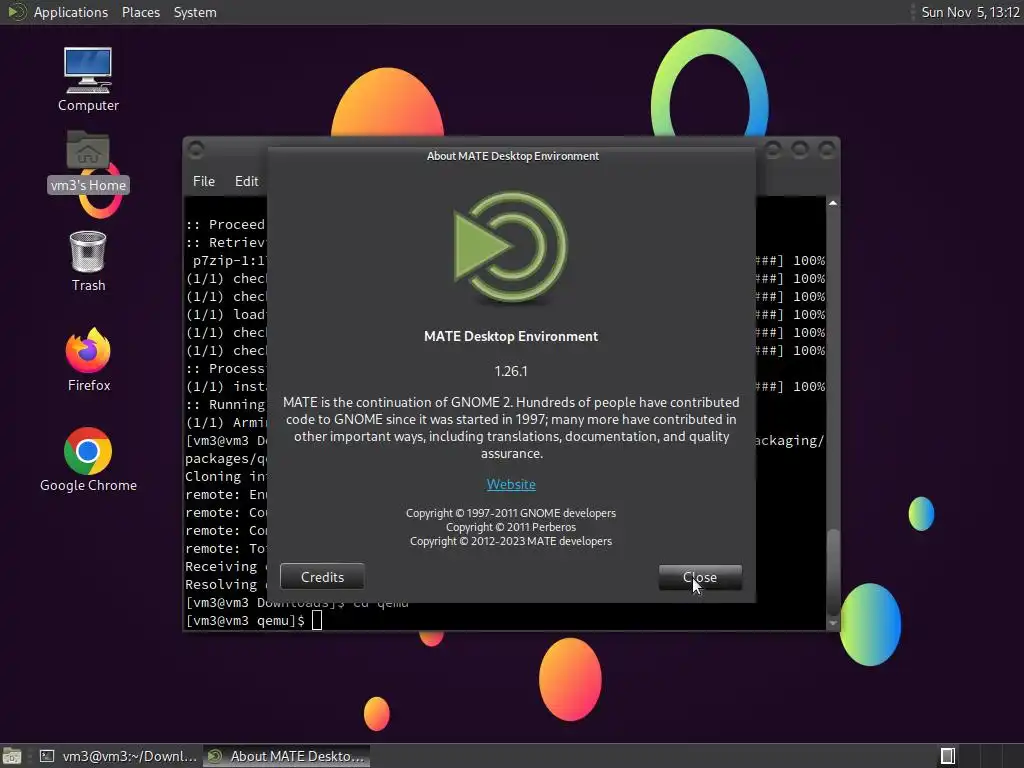This screenshot has width=1024, height=768.
Task: Click the 'MATE Desktop Environment' heading
Action: (511, 336)
